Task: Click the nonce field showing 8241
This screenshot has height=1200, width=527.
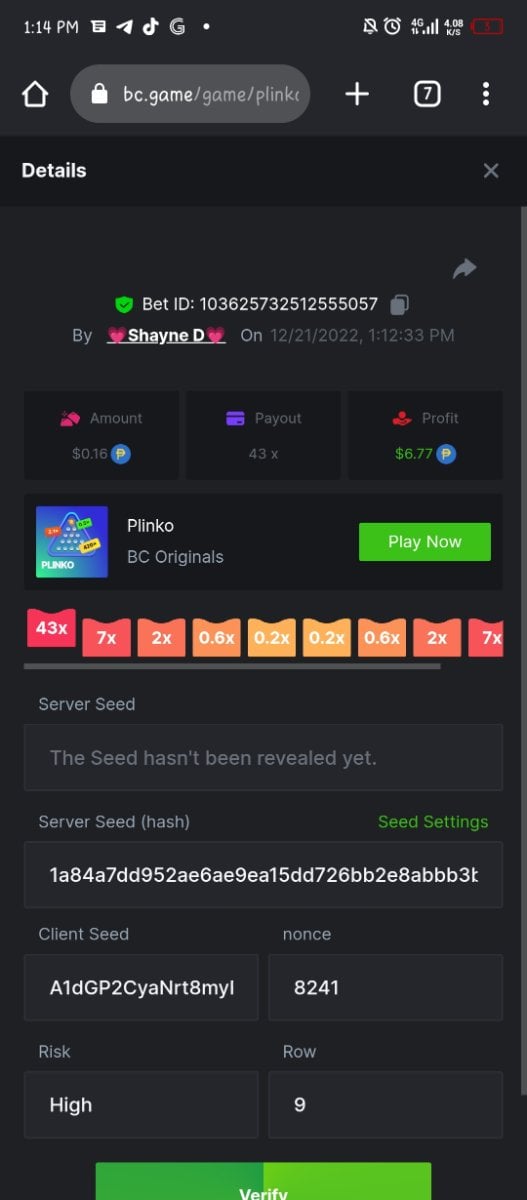Action: pos(386,988)
